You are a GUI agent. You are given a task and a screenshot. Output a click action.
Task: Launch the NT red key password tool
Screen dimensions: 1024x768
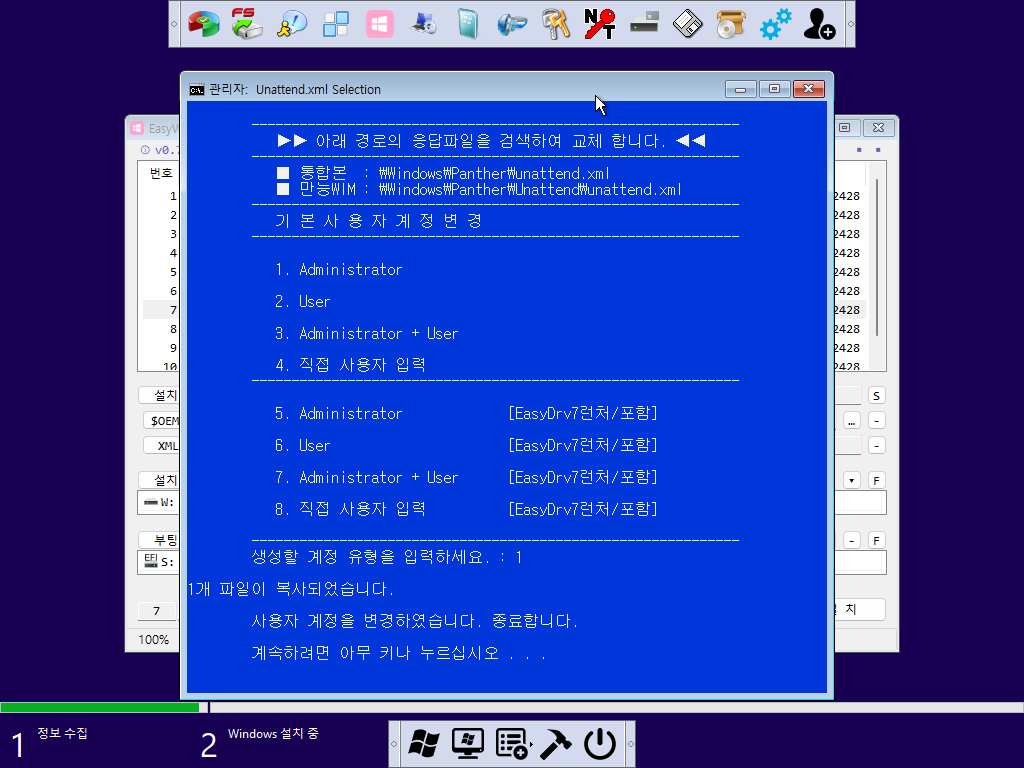[x=600, y=24]
